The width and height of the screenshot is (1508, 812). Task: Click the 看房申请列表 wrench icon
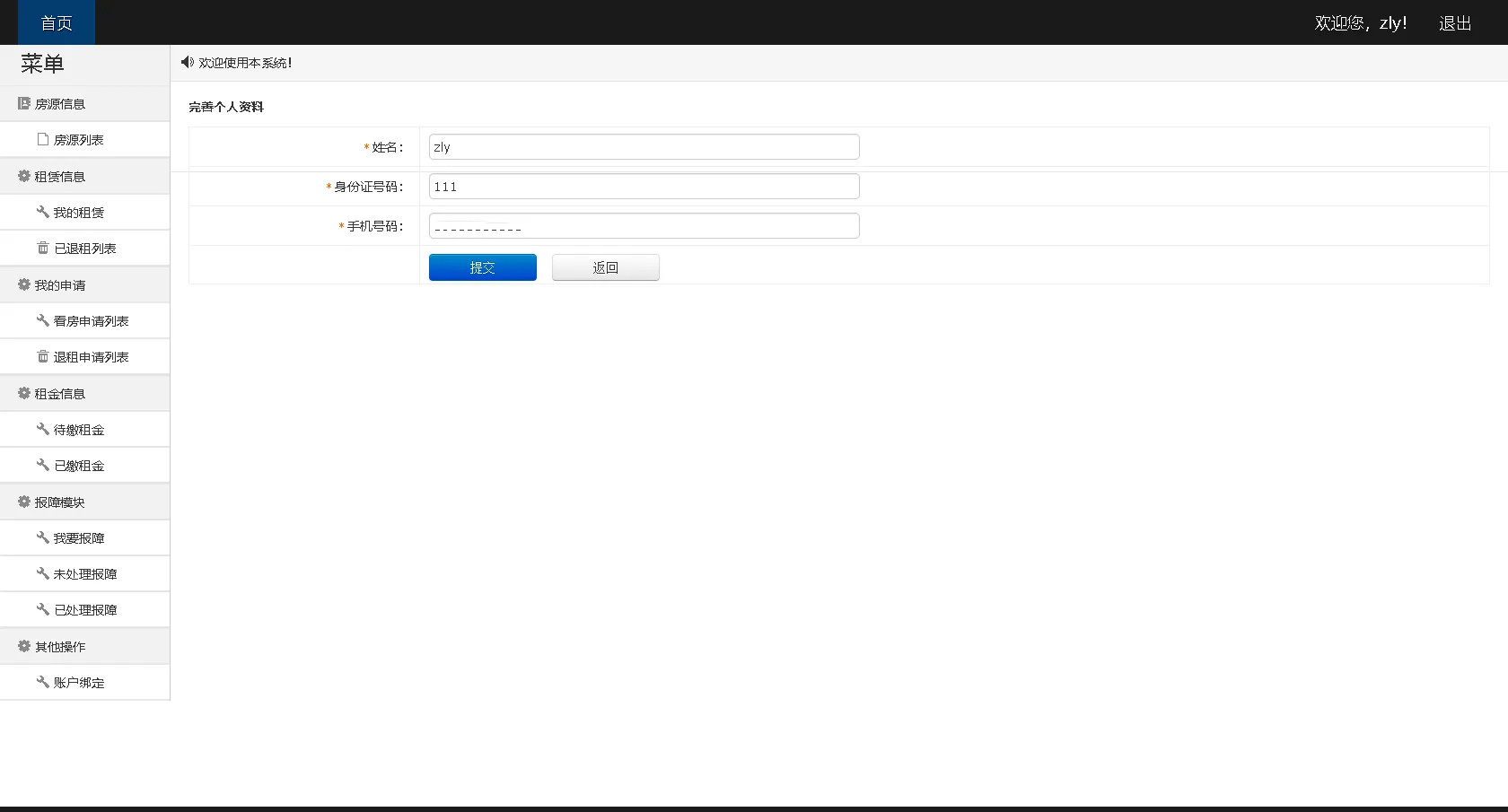(42, 320)
